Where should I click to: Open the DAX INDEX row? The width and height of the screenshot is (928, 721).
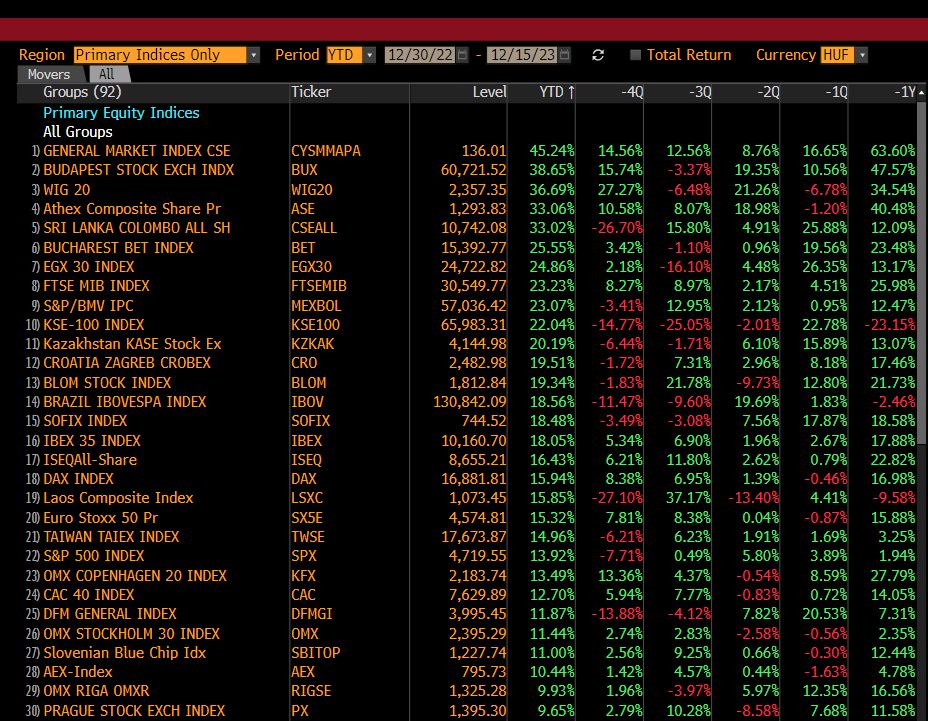468,479
